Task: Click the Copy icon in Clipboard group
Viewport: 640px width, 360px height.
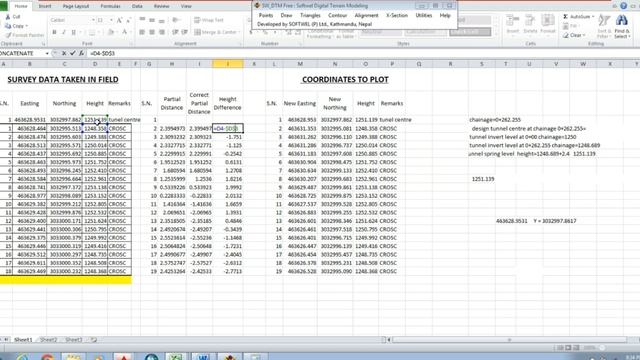Action: click(x=8, y=26)
